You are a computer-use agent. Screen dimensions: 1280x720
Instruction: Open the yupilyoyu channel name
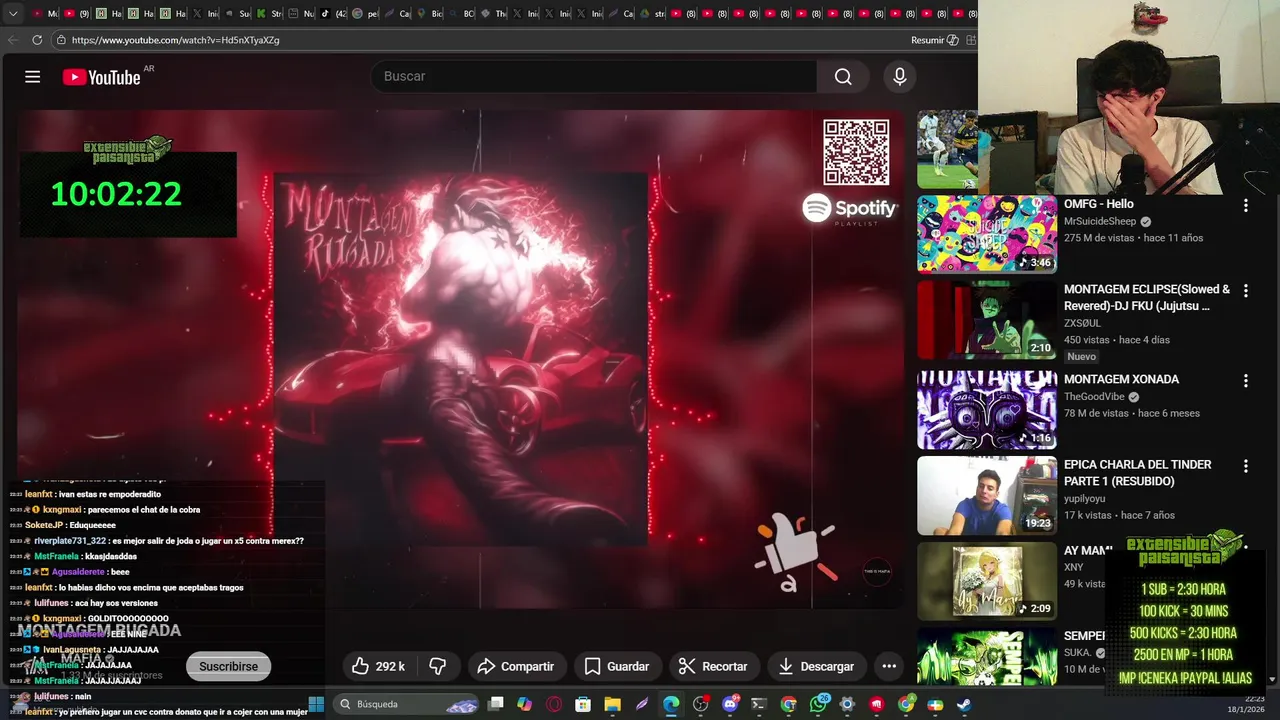pos(1085,499)
